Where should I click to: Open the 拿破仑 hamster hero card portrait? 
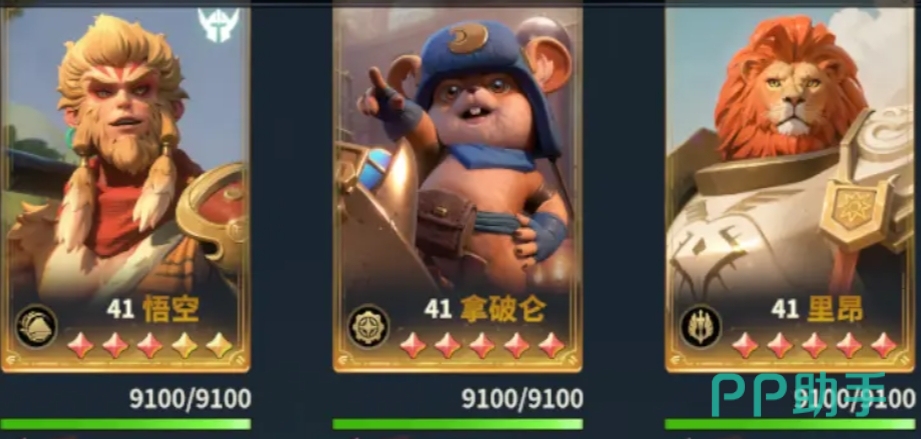458,189
